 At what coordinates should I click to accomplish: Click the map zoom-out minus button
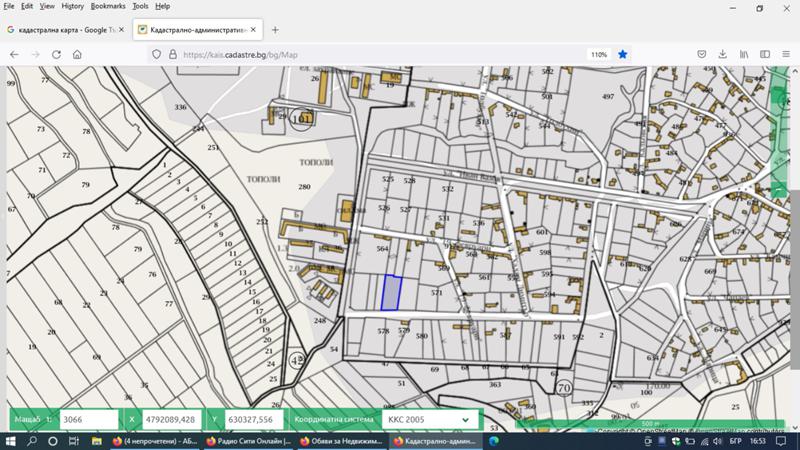779,189
